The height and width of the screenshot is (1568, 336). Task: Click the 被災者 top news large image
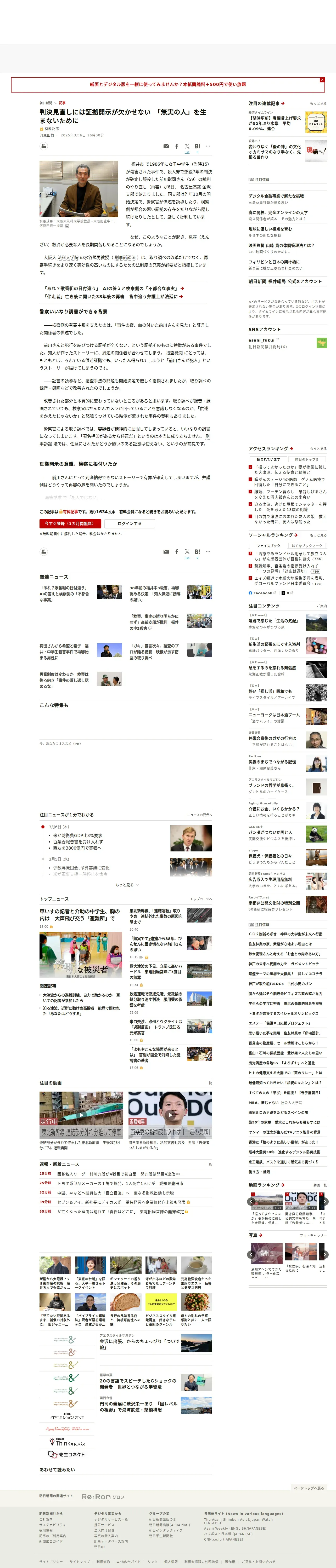click(x=81, y=956)
